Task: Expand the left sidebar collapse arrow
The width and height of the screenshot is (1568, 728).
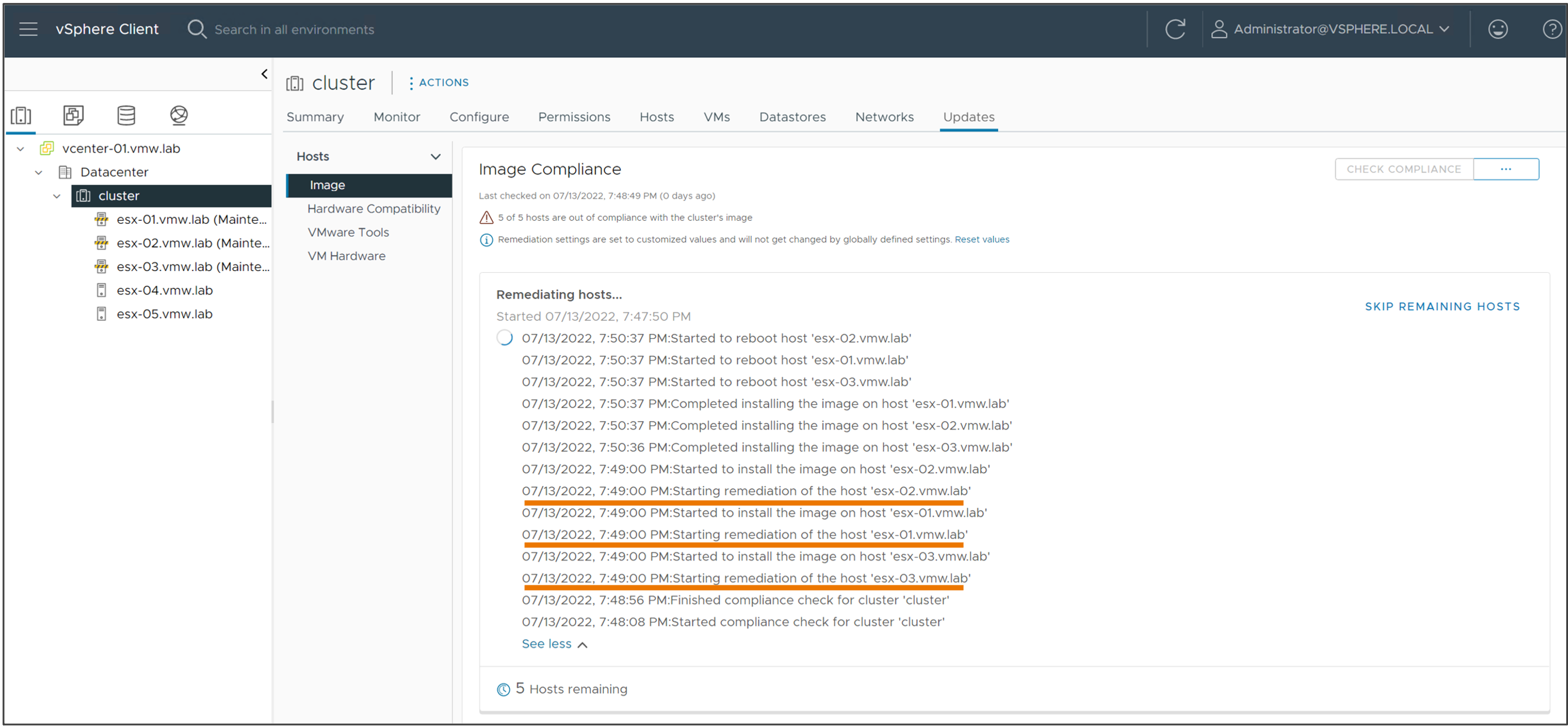Action: coord(263,74)
